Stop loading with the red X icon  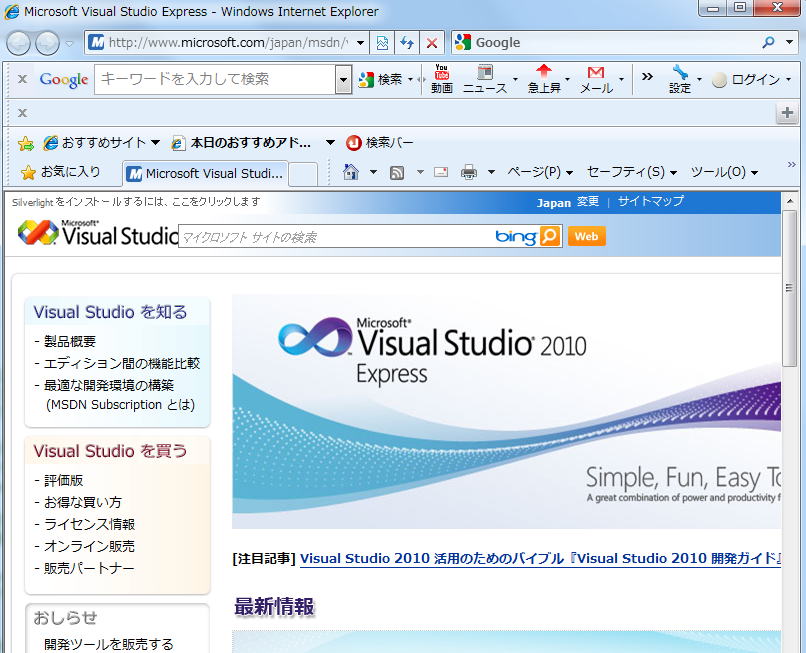point(432,43)
